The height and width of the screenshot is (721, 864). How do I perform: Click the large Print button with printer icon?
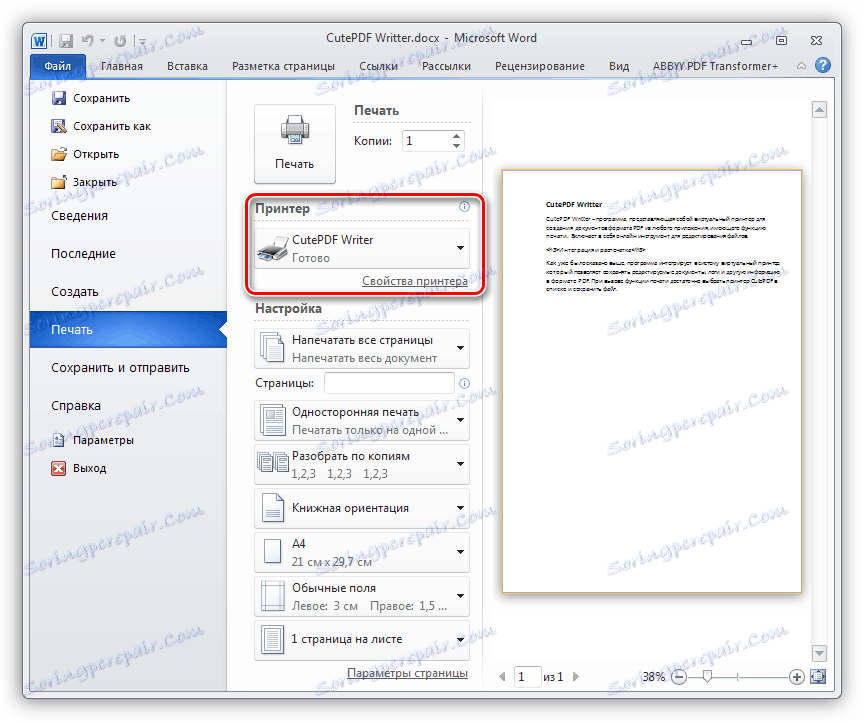(295, 143)
